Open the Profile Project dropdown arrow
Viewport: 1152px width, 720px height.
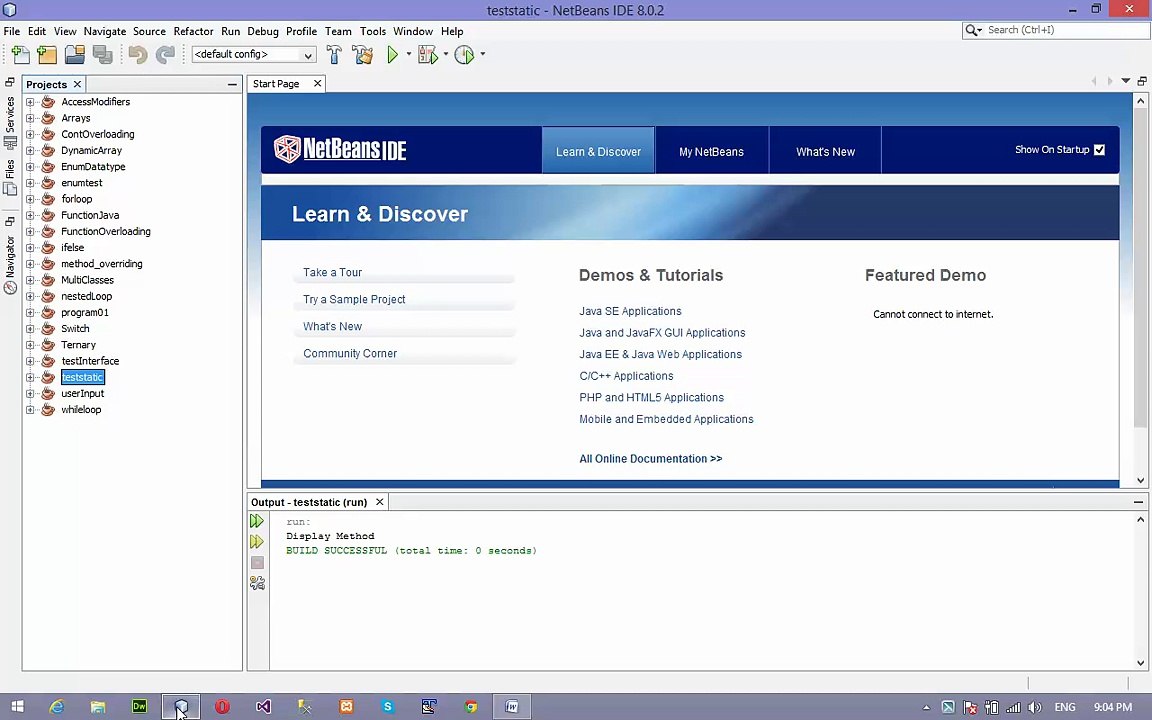coord(483,54)
